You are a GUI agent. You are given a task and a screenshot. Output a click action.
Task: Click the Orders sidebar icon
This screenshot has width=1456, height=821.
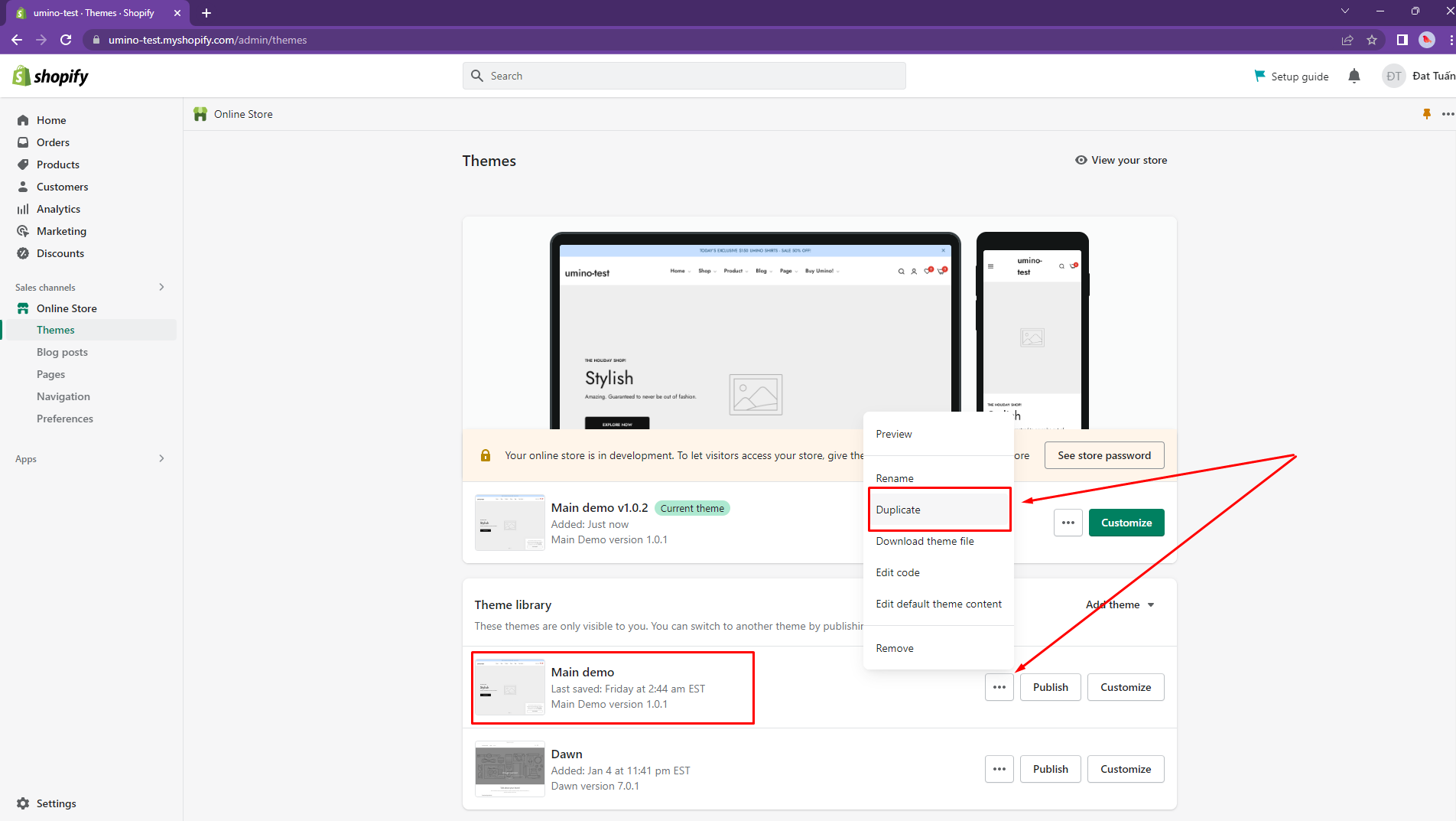coord(23,142)
